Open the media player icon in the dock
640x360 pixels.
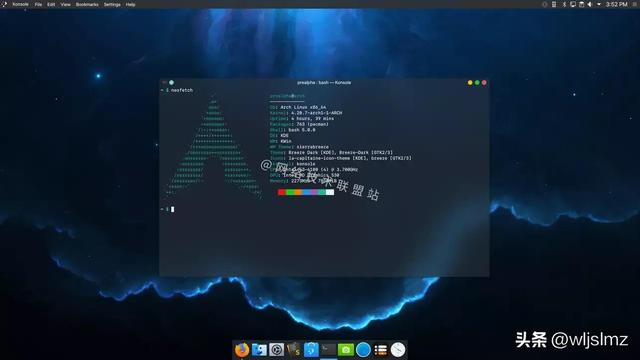276,350
